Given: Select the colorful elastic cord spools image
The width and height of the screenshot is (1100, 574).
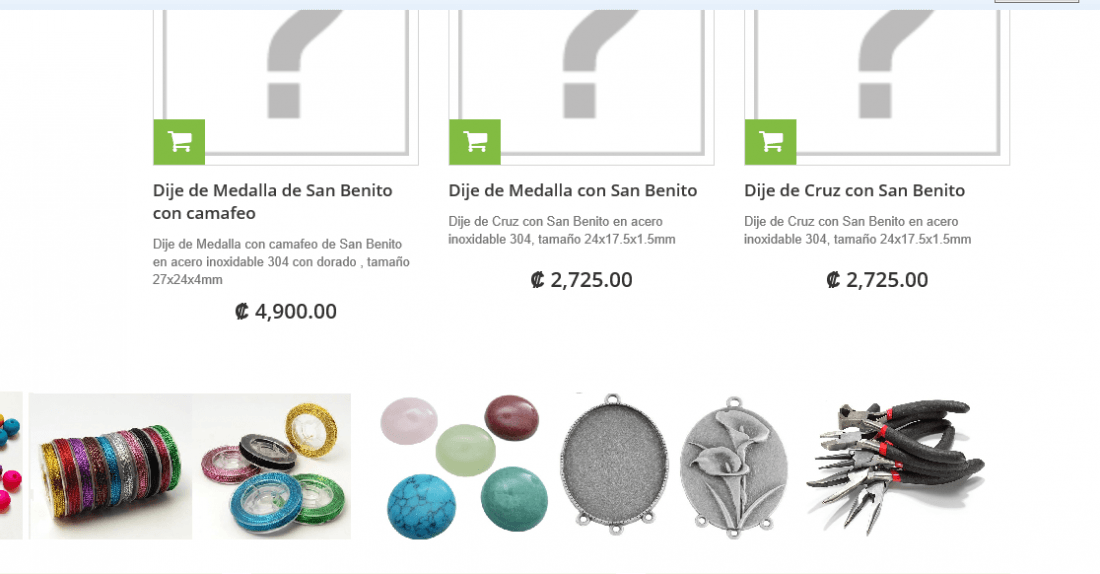Looking at the screenshot, I should 271,466.
